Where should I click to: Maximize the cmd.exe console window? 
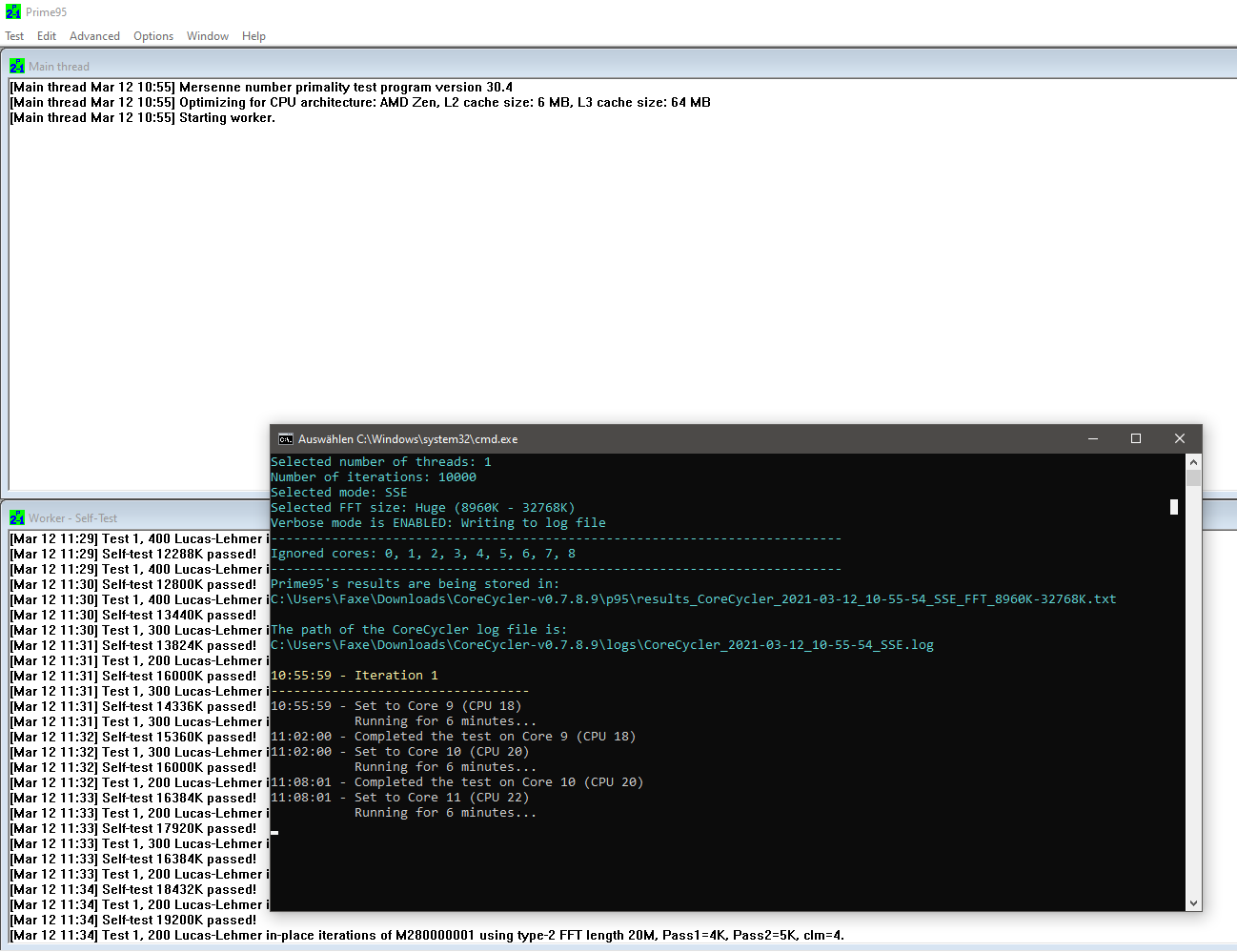pyautogui.click(x=1136, y=438)
